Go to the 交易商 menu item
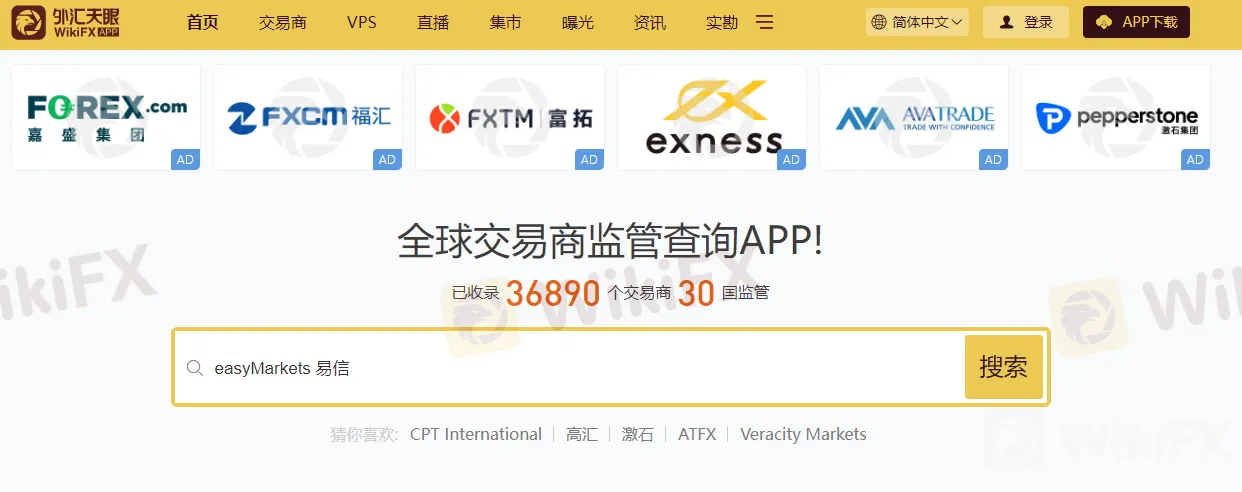 coord(283,22)
